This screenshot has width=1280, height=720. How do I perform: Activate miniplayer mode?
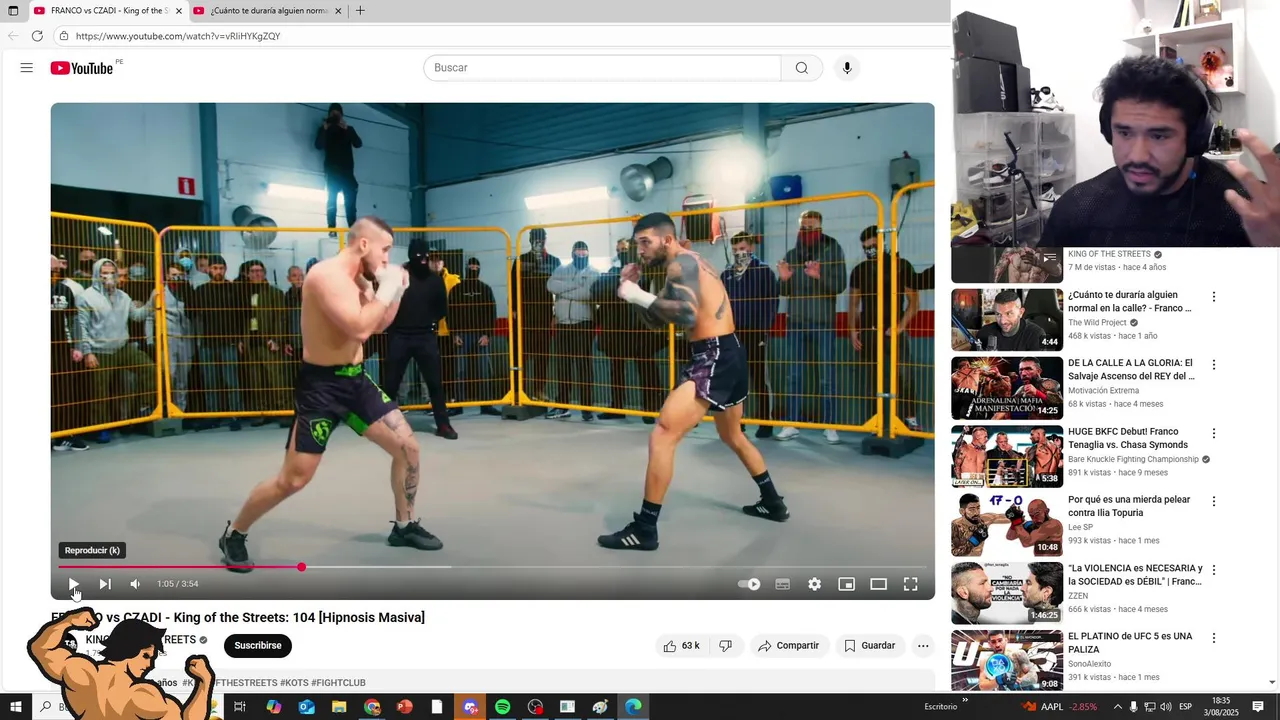(847, 584)
